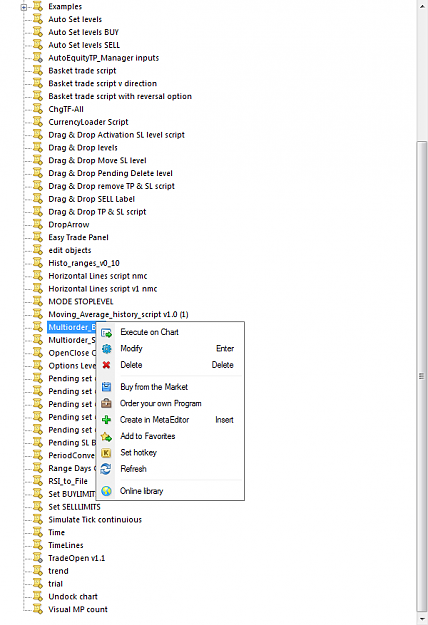Click Refresh in the context menu
Screen dimensions: 428x625
point(134,469)
